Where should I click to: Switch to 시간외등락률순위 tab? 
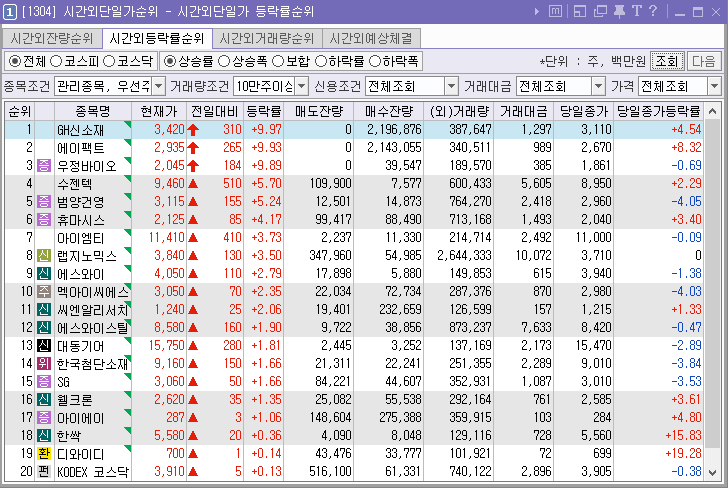click(157, 39)
